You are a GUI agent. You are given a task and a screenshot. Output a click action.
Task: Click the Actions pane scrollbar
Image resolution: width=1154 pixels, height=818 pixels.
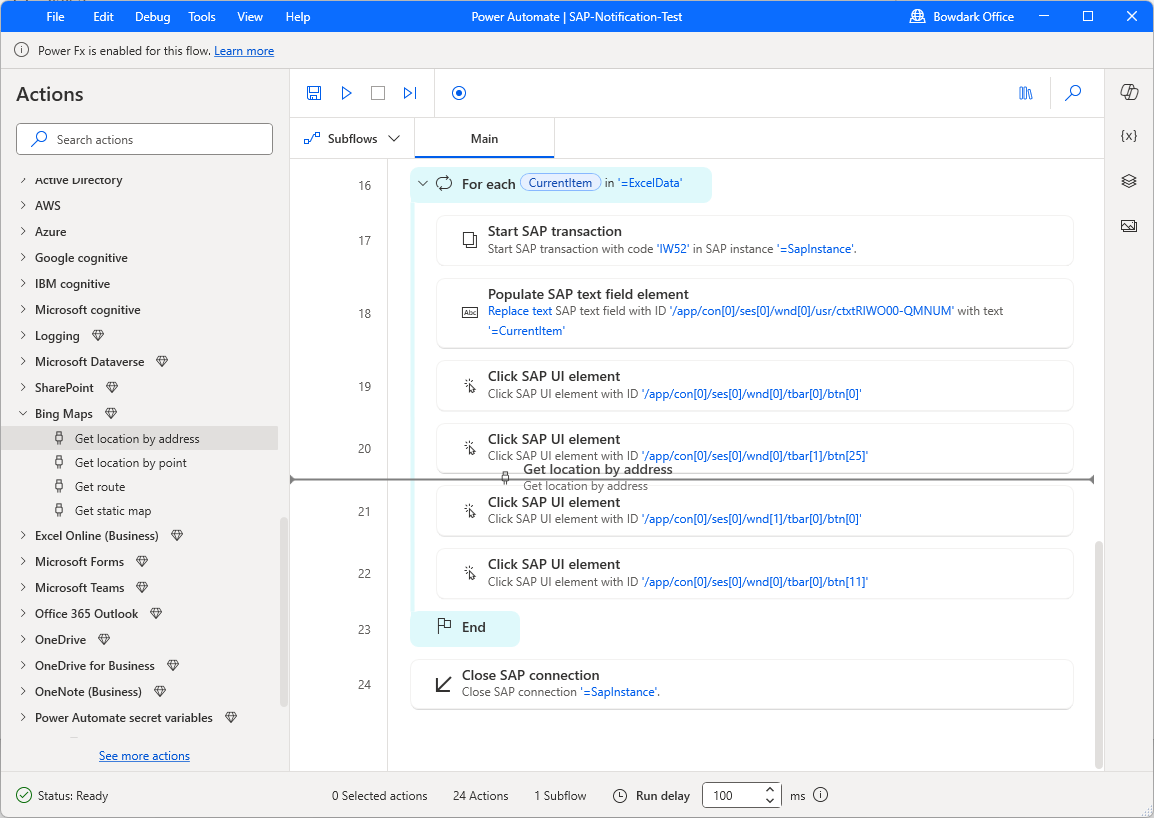tap(283, 611)
